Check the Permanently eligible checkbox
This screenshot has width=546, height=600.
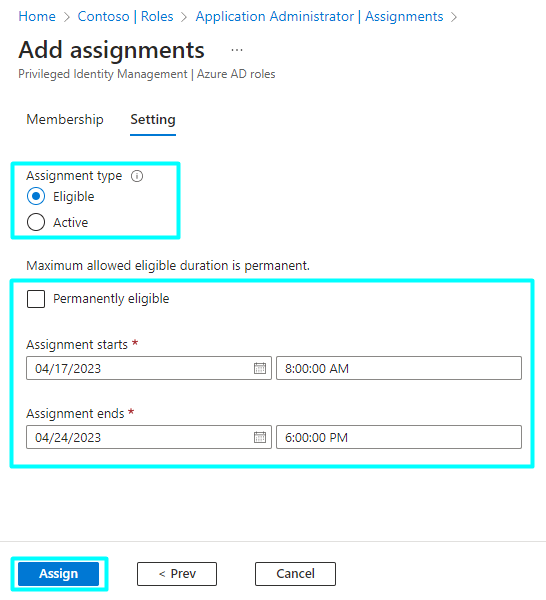point(36,299)
